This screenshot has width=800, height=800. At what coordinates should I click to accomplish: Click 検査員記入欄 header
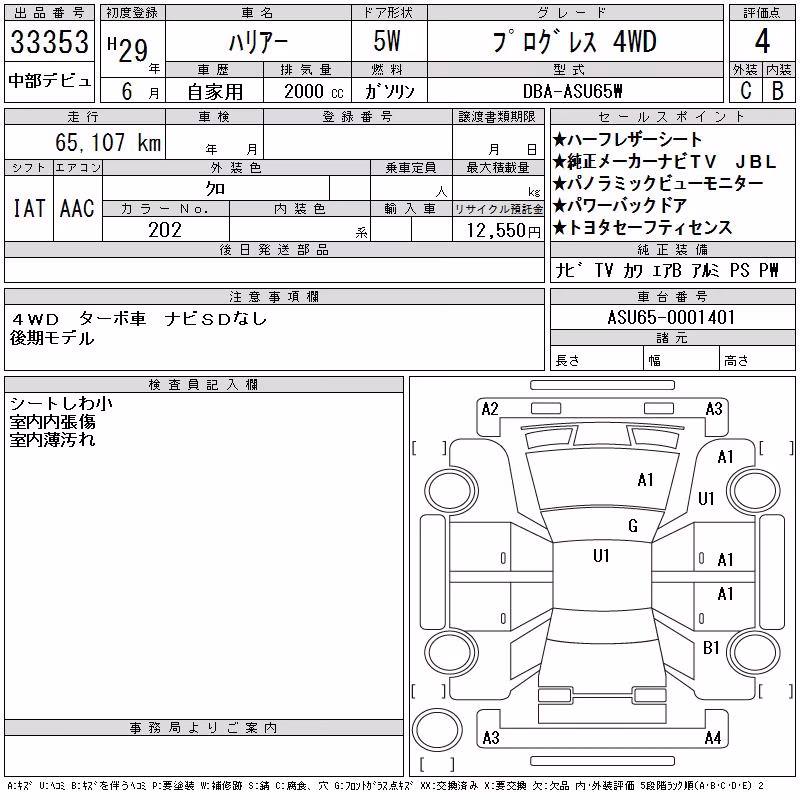203,384
